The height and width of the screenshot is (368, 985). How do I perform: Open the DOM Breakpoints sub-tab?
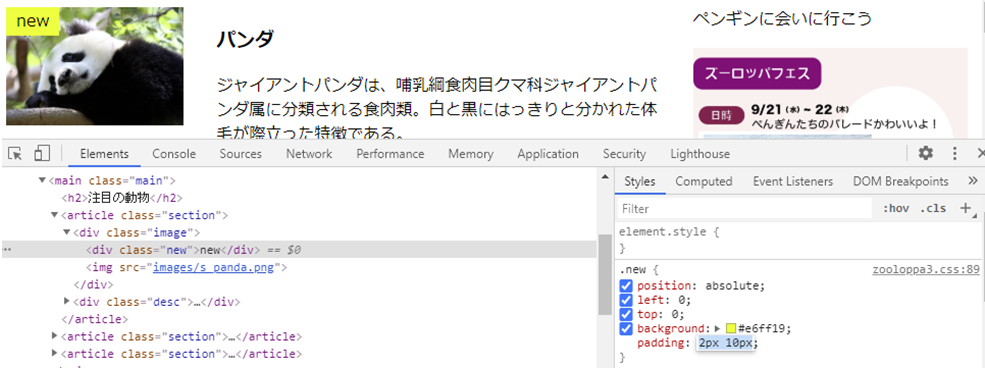900,181
